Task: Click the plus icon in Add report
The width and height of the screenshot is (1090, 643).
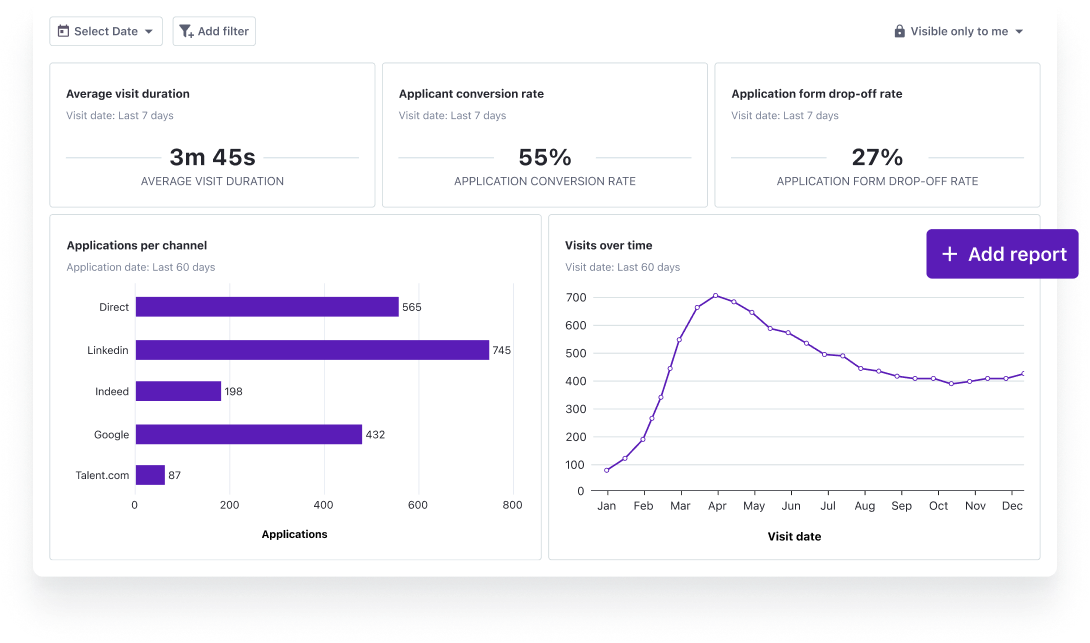Action: 950,254
